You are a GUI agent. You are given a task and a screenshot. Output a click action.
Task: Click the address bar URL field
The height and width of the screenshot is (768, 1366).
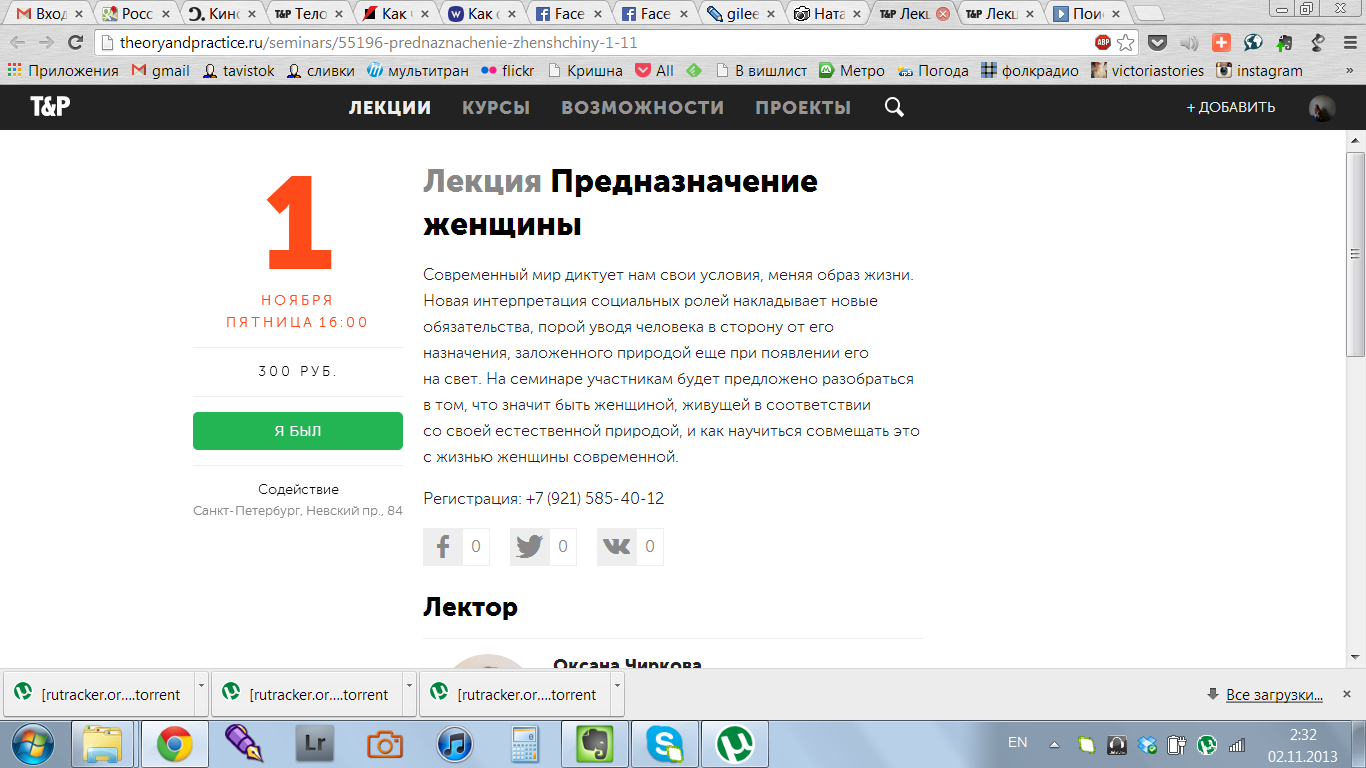click(600, 43)
